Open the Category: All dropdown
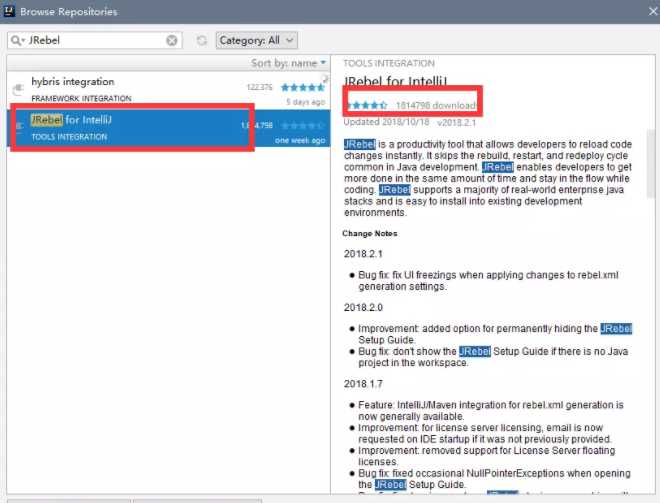Screen dimensions: 660x503 [257, 40]
